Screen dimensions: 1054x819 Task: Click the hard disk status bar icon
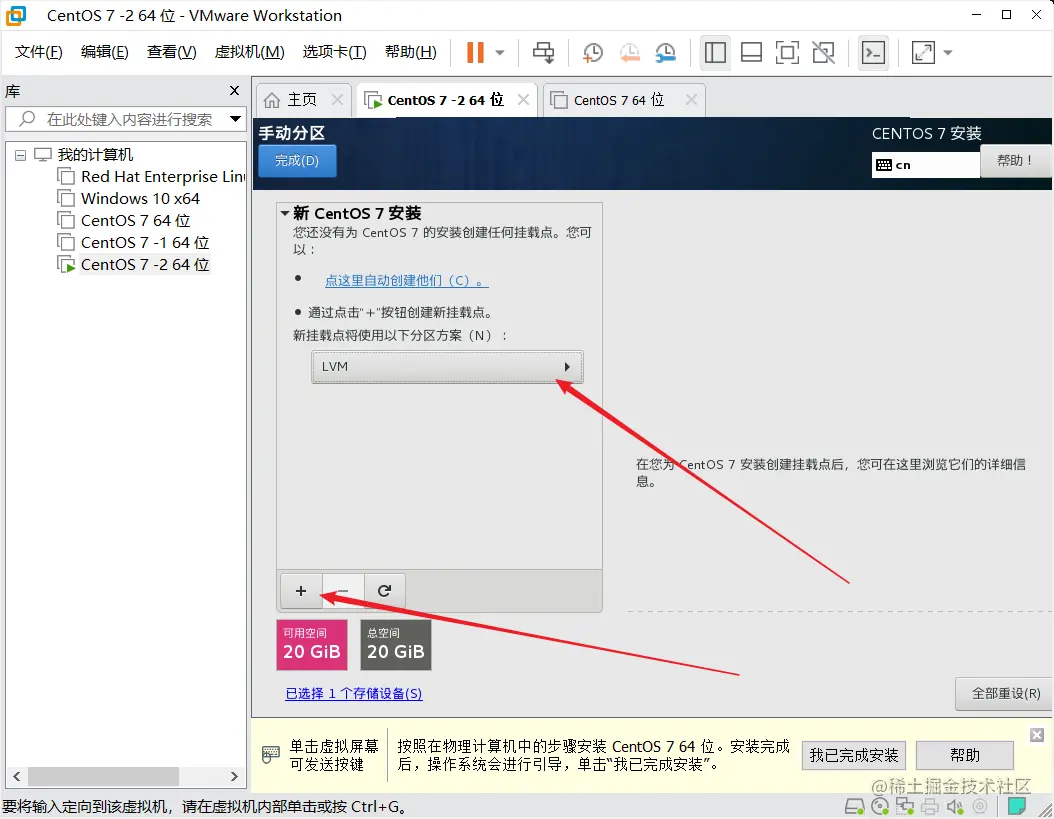coord(854,806)
